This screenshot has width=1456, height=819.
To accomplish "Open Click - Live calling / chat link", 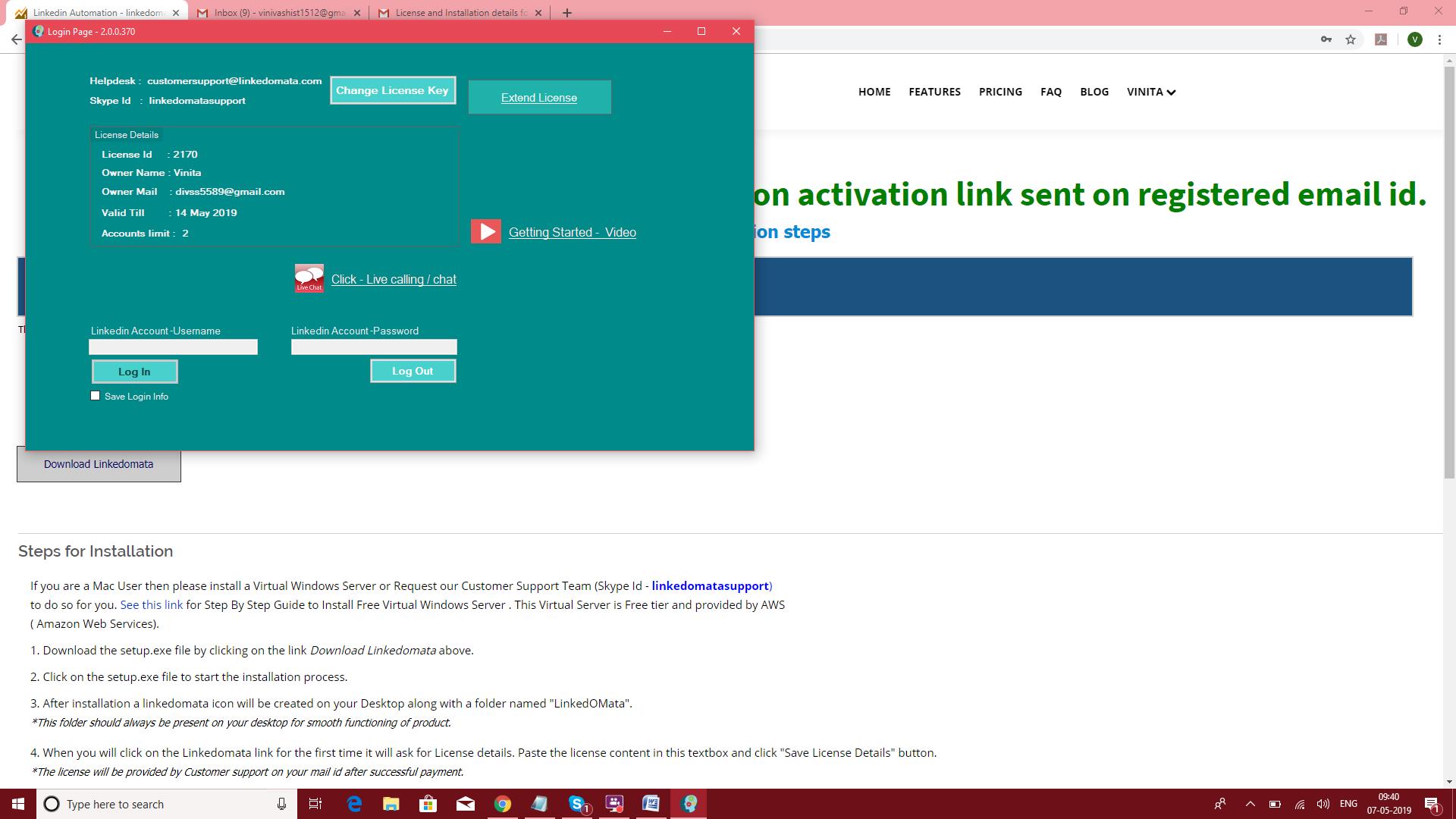I will click(x=394, y=279).
